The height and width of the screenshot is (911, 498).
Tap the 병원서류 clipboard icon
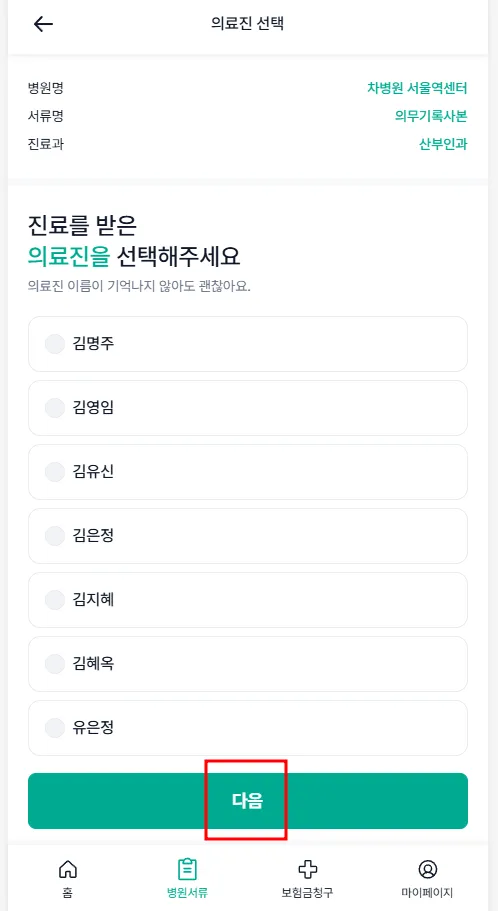pyautogui.click(x=187, y=870)
